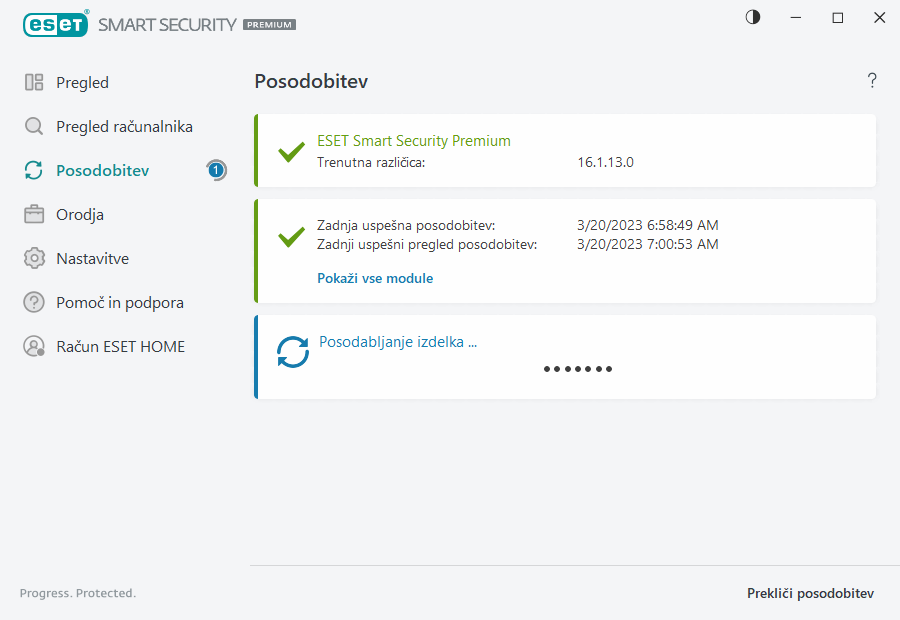Click the Pomoč in podpora question icon
Image resolution: width=900 pixels, height=620 pixels.
(x=34, y=303)
